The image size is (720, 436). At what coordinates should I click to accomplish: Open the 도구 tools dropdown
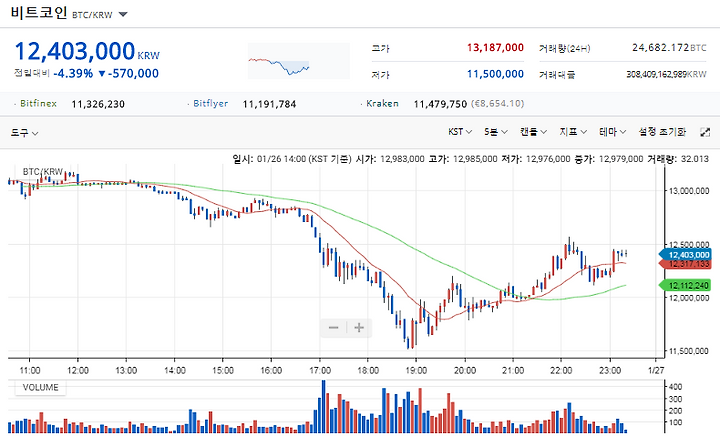point(24,133)
